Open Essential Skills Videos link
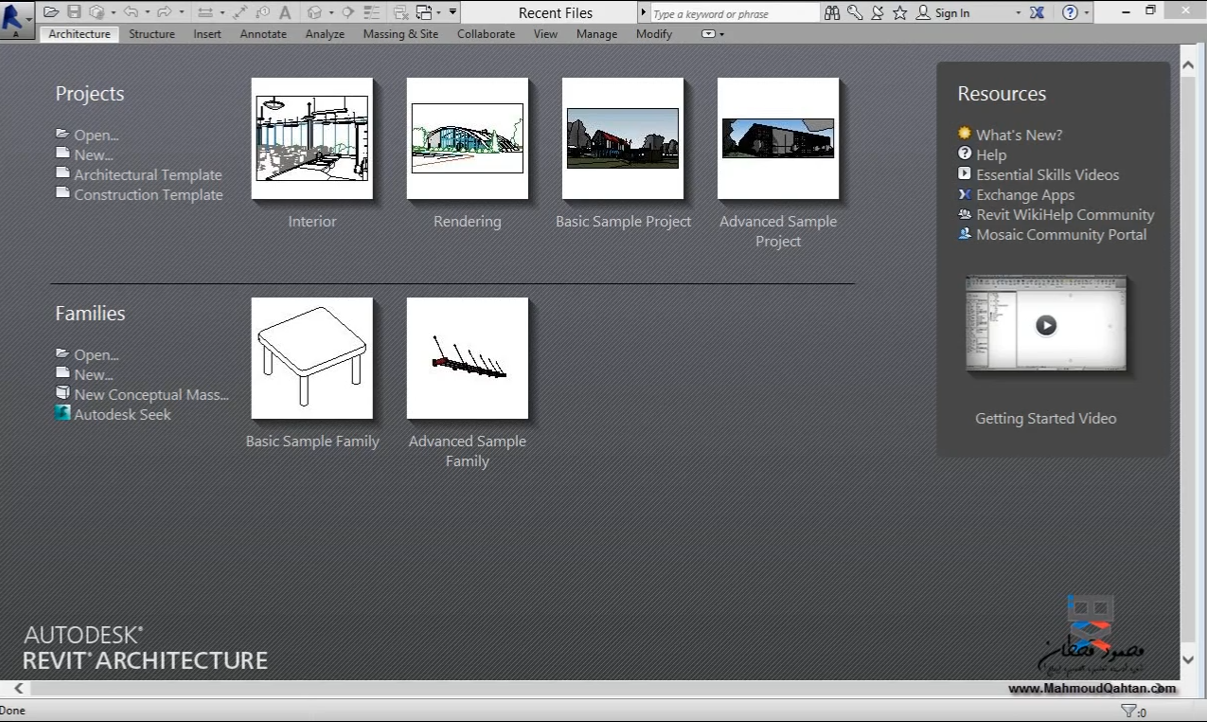Viewport: 1207px width, 722px height. (1047, 175)
